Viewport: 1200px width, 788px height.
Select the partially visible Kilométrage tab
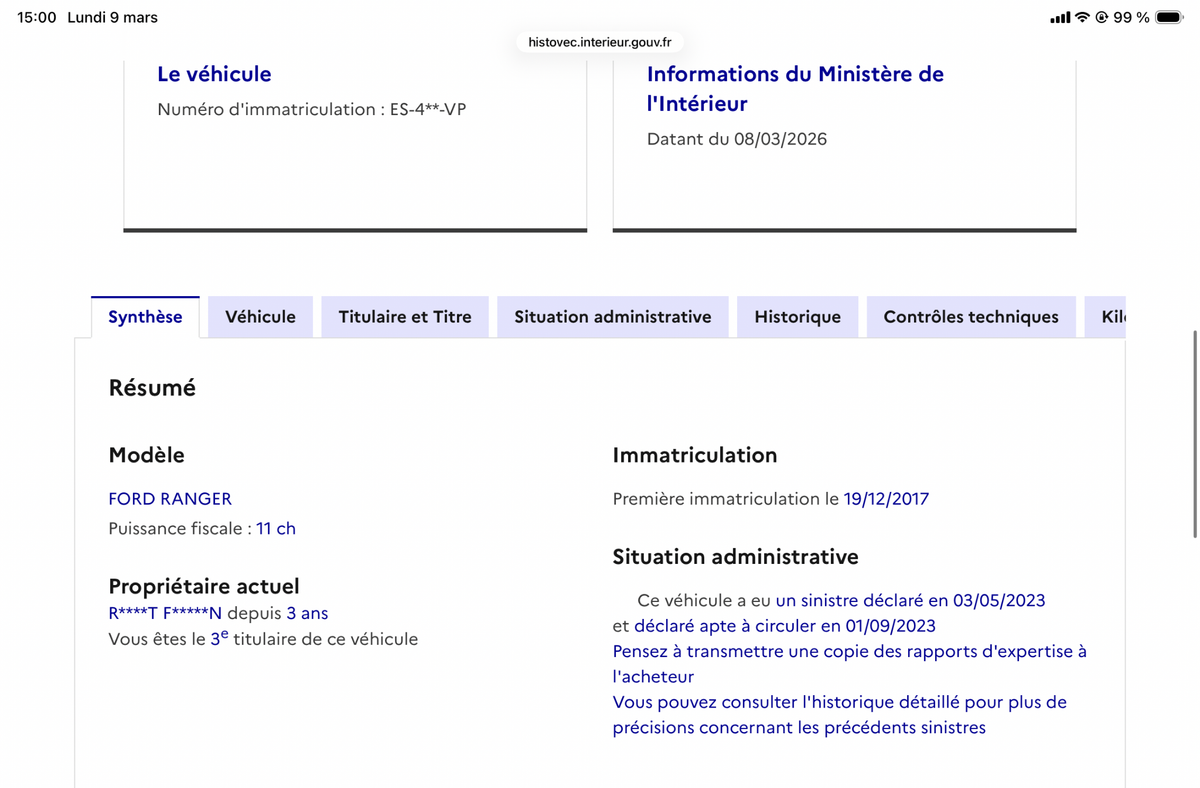[x=1106, y=317]
